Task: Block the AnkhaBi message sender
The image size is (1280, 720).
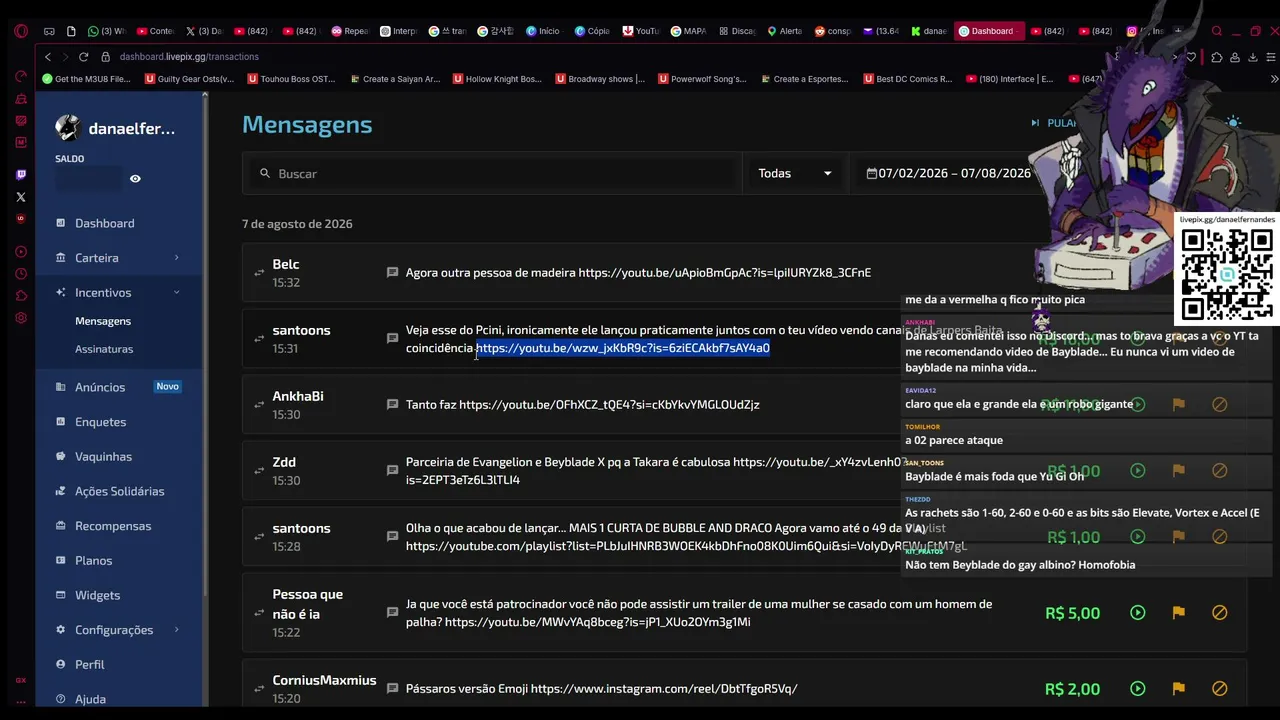Action: [x=1219, y=404]
